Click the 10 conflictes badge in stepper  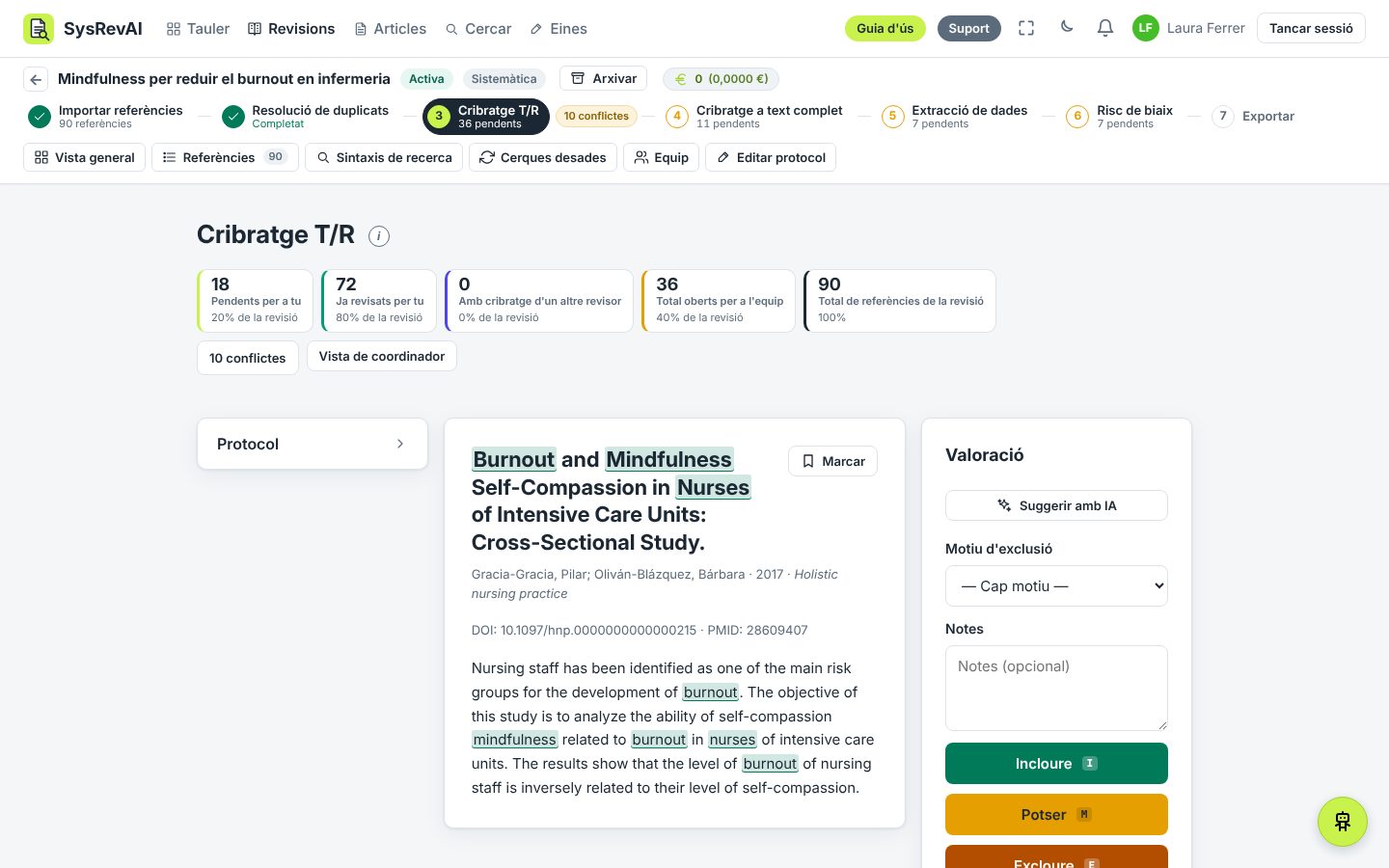click(x=596, y=117)
